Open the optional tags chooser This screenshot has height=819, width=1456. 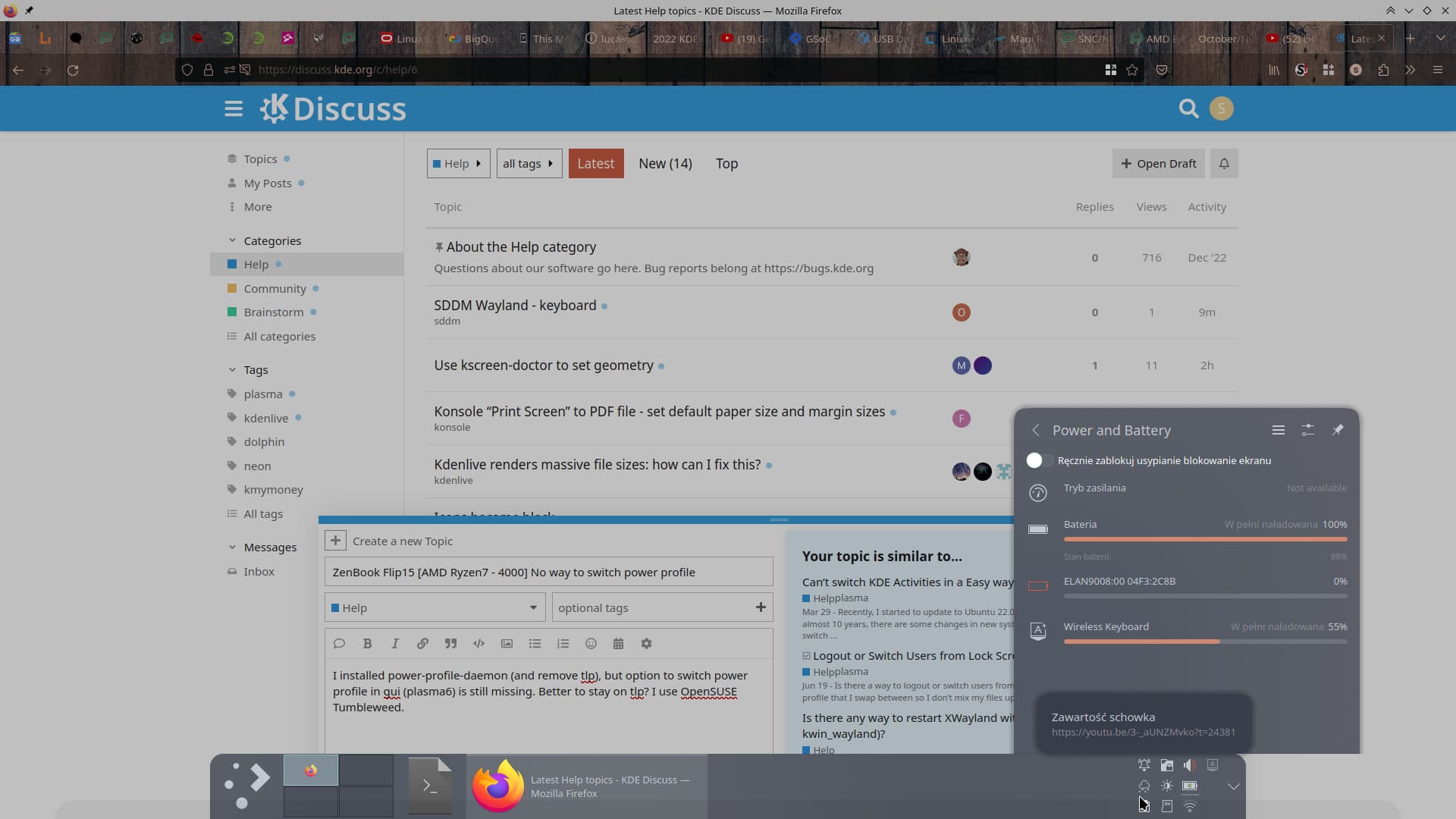[x=662, y=607]
